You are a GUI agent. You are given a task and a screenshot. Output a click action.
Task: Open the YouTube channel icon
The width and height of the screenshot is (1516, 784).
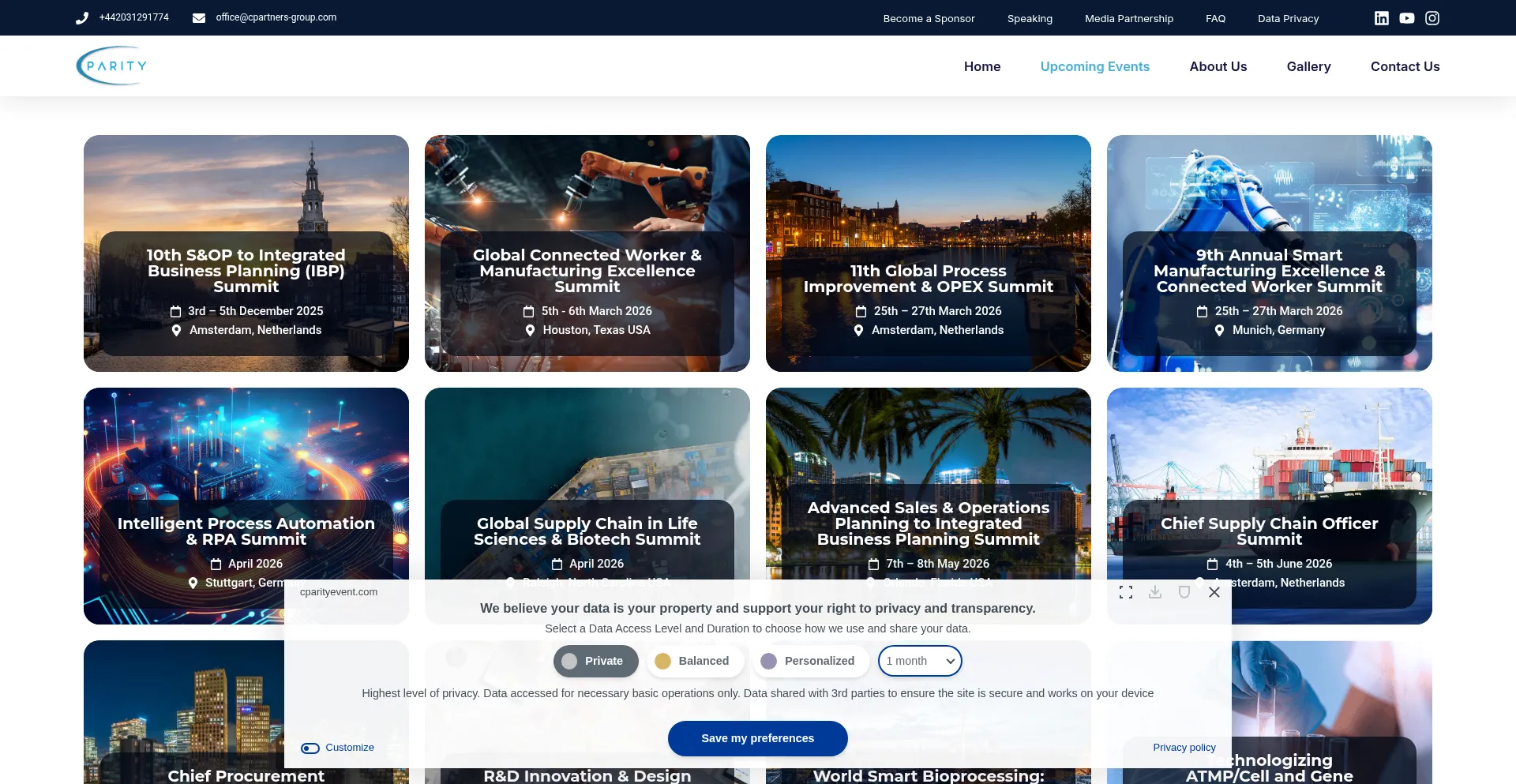1406,18
